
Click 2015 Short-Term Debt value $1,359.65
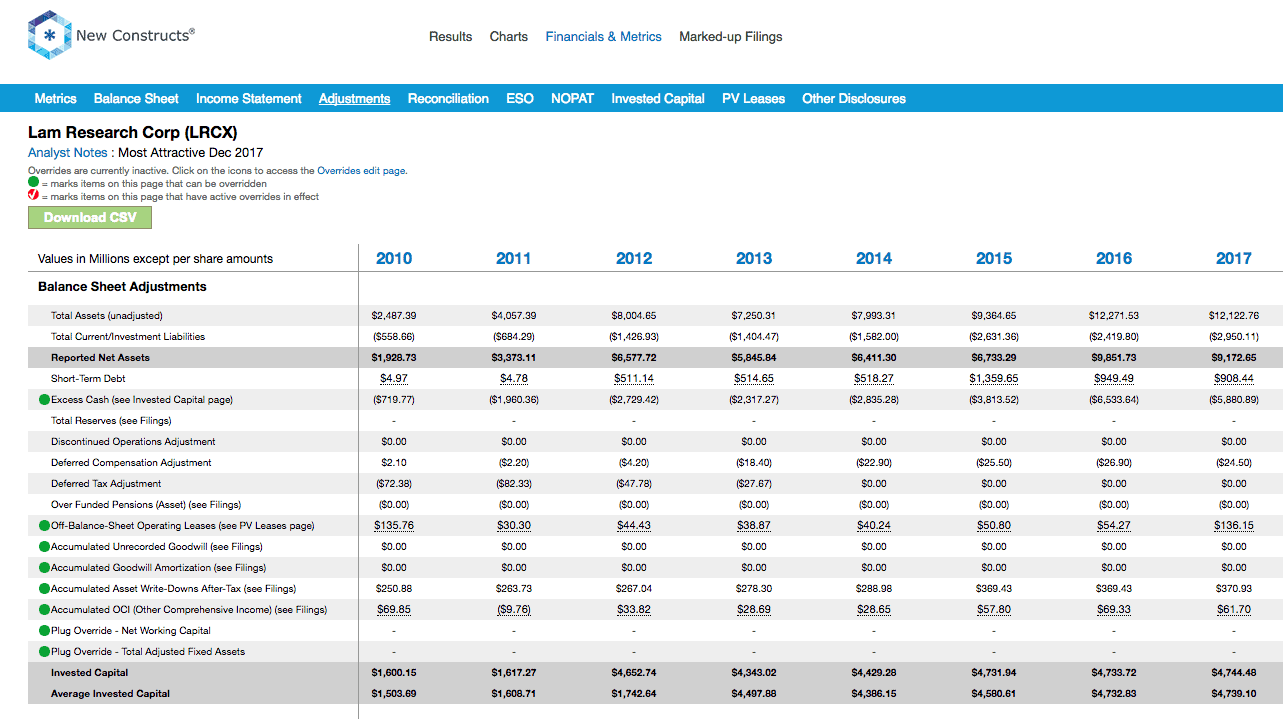(994, 379)
